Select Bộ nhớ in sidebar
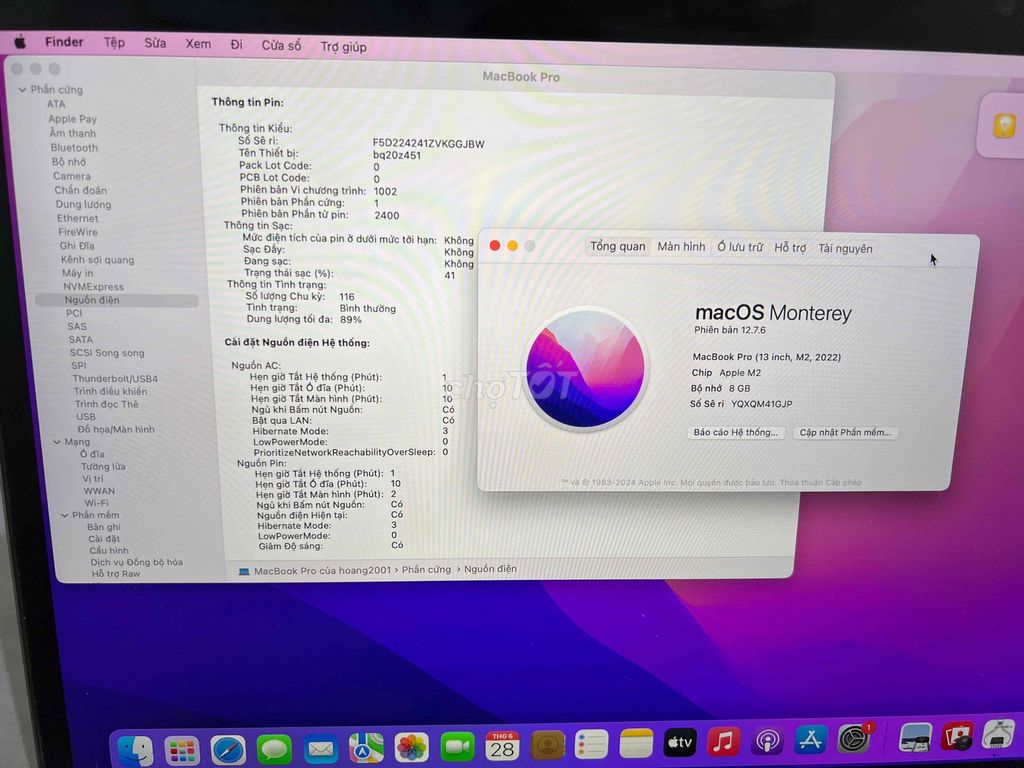The height and width of the screenshot is (768, 1024). point(69,162)
